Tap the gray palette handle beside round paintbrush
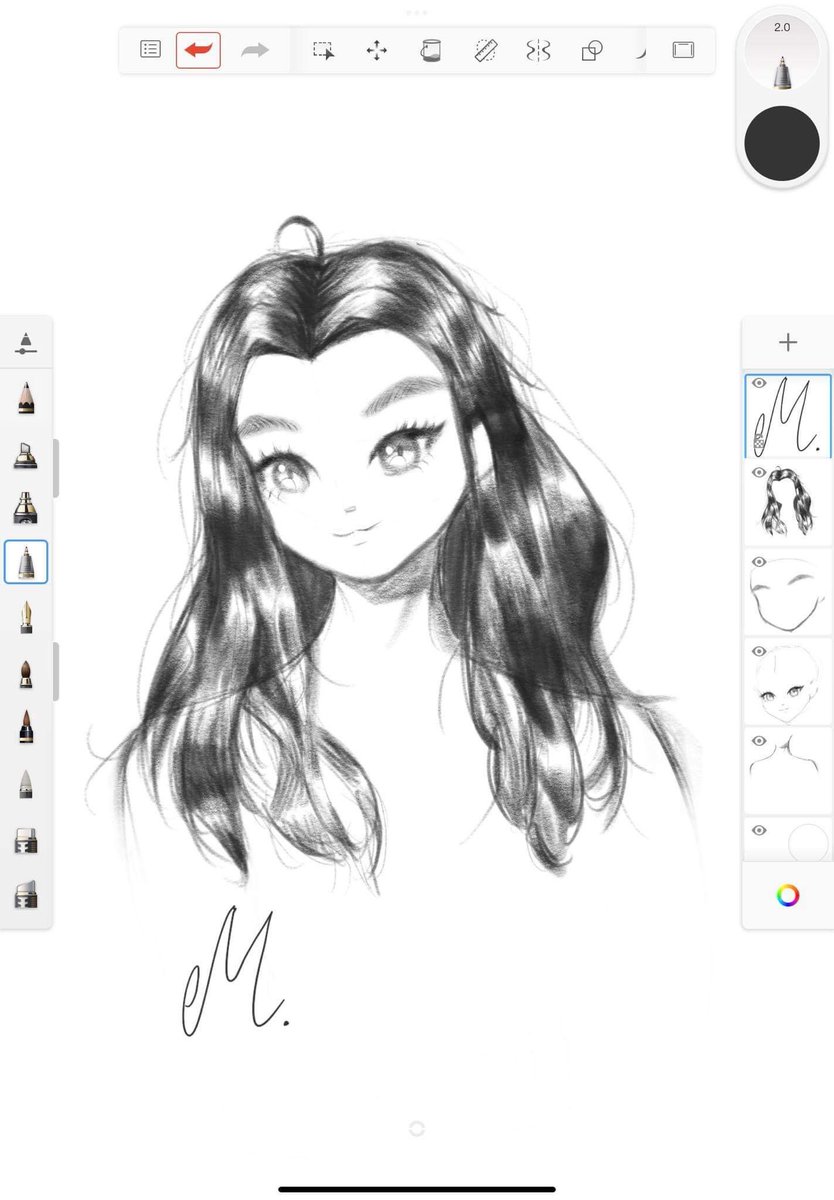This screenshot has height=1200, width=834. coord(56,672)
